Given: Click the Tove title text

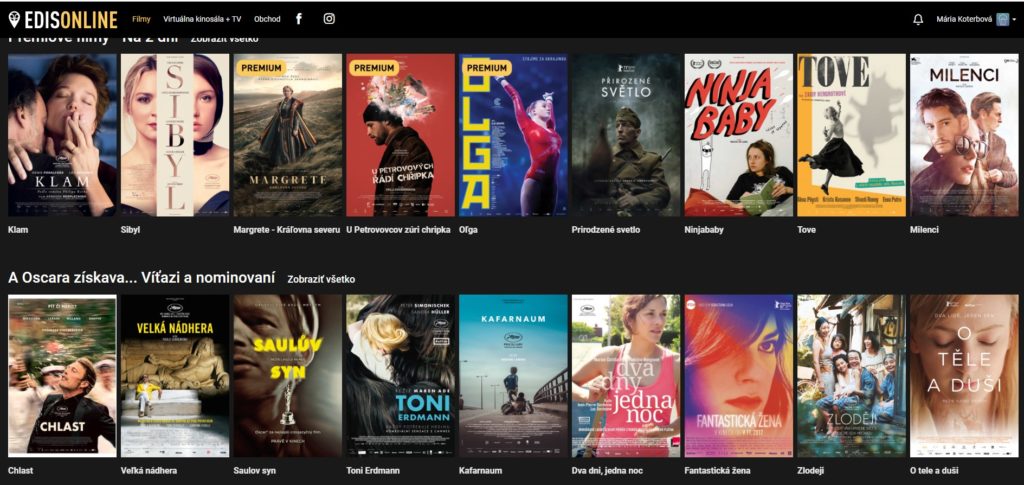Looking at the screenshot, I should pyautogui.click(x=807, y=230).
